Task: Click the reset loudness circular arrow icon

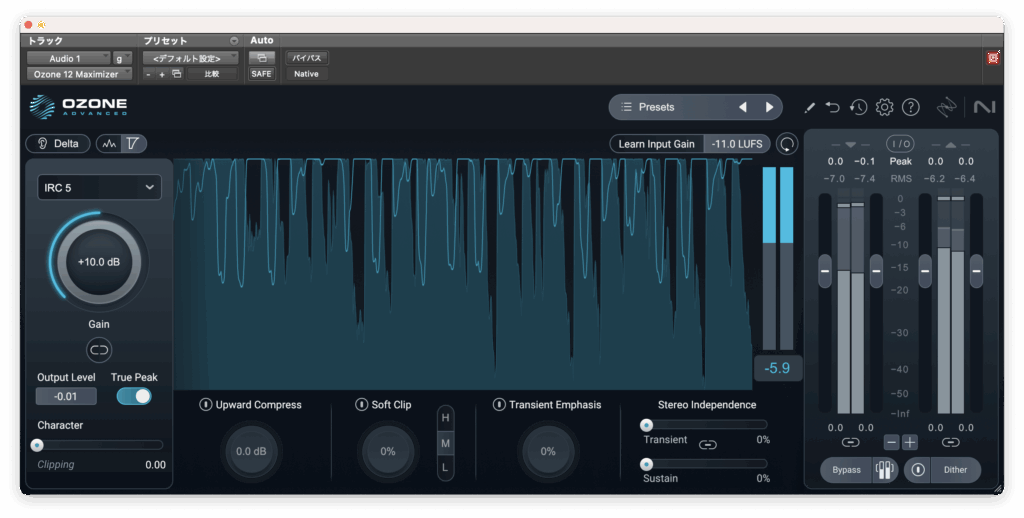Action: tap(788, 144)
